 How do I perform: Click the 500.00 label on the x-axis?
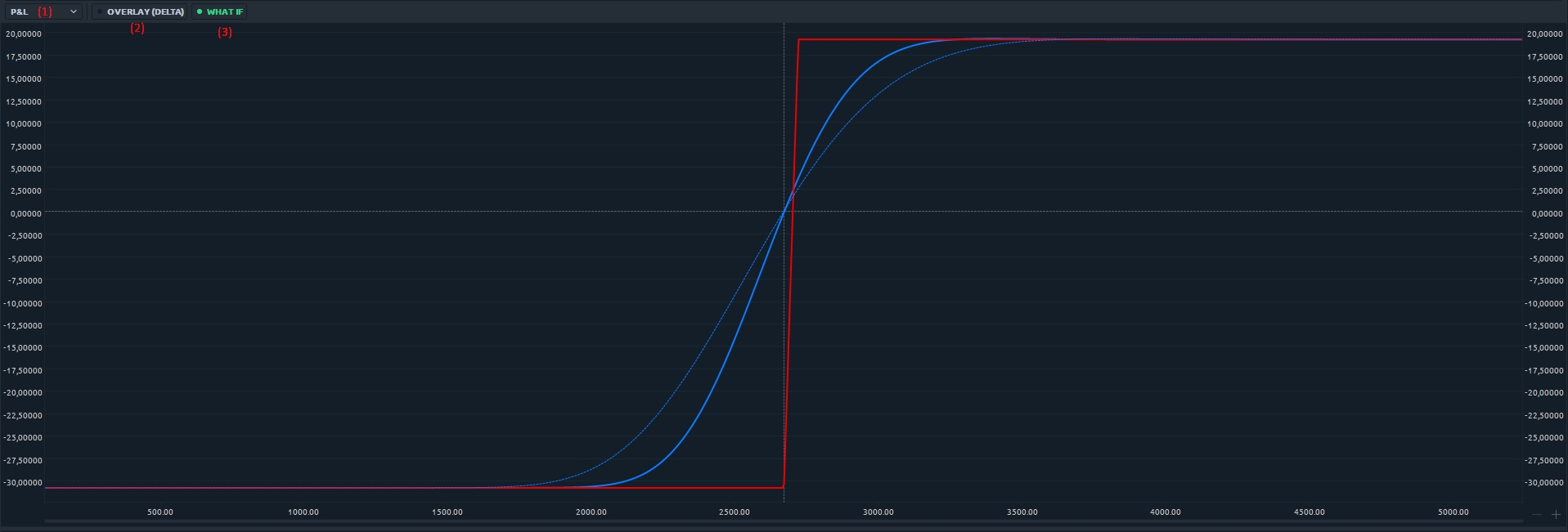159,512
